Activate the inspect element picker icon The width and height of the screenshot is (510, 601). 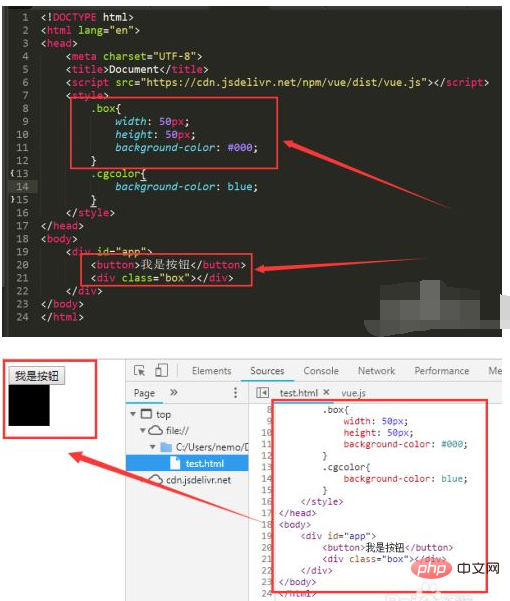(139, 371)
